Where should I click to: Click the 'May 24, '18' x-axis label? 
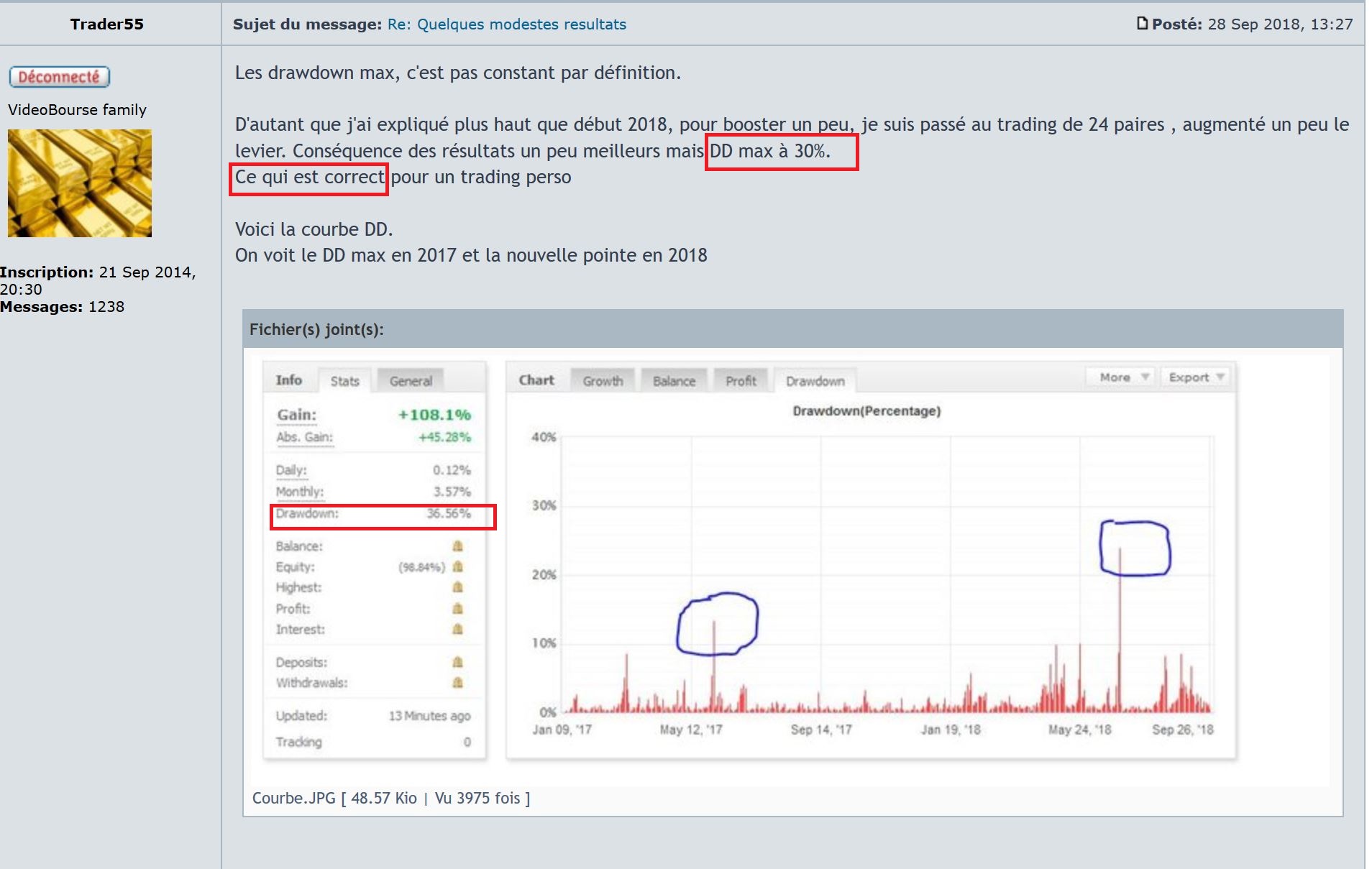coord(1079,730)
